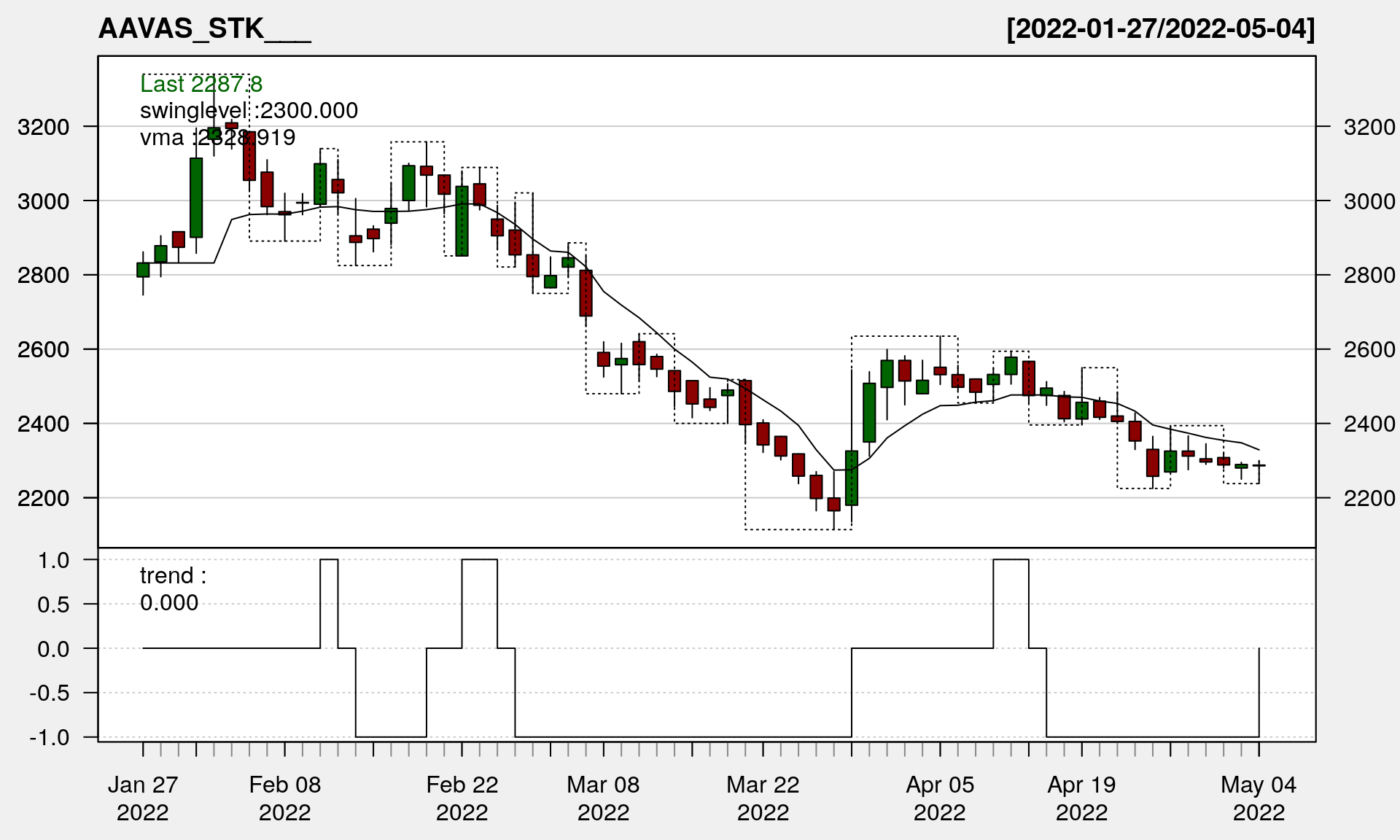Click the Feb 22 2022 axis date
The image size is (1400, 840).
pyautogui.click(x=462, y=798)
